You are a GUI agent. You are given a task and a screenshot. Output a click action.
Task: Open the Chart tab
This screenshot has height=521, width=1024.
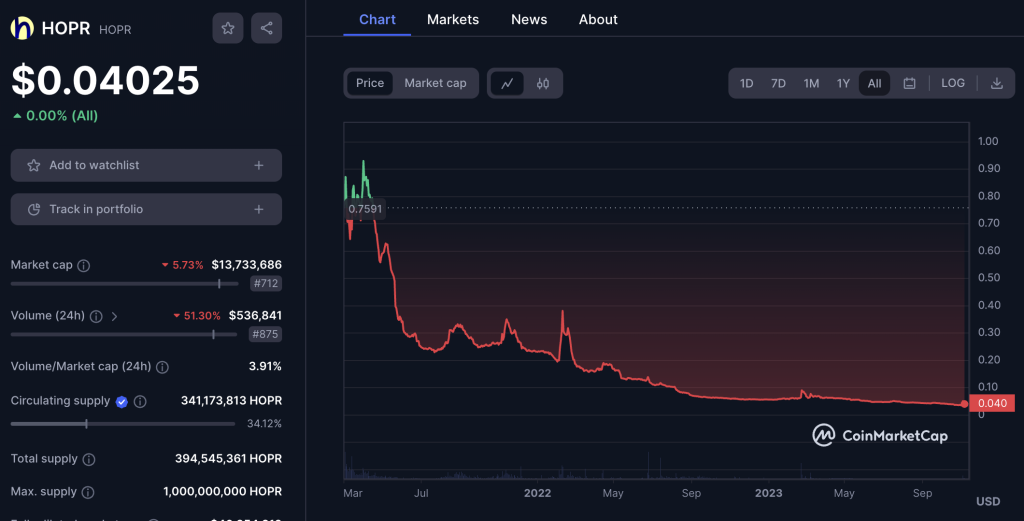(x=377, y=20)
